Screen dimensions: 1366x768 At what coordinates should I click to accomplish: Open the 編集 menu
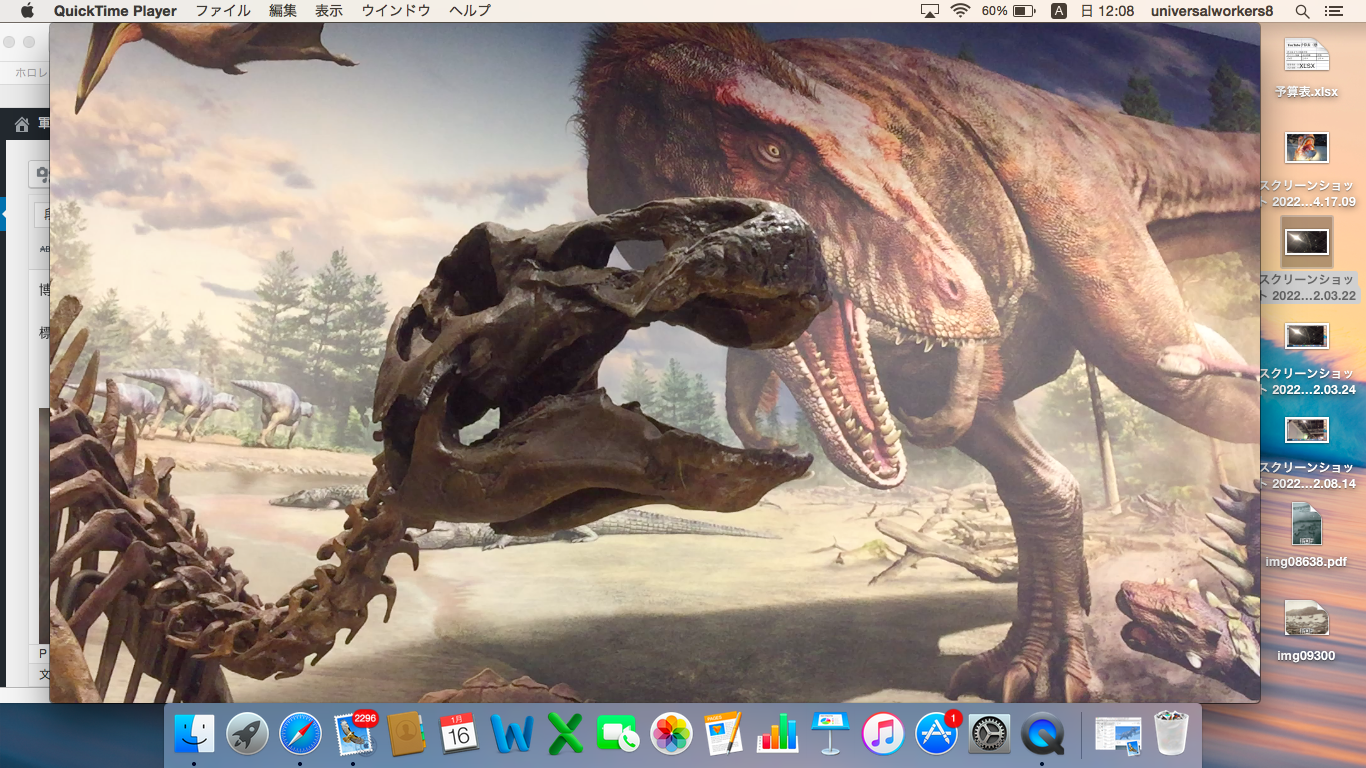pyautogui.click(x=283, y=11)
